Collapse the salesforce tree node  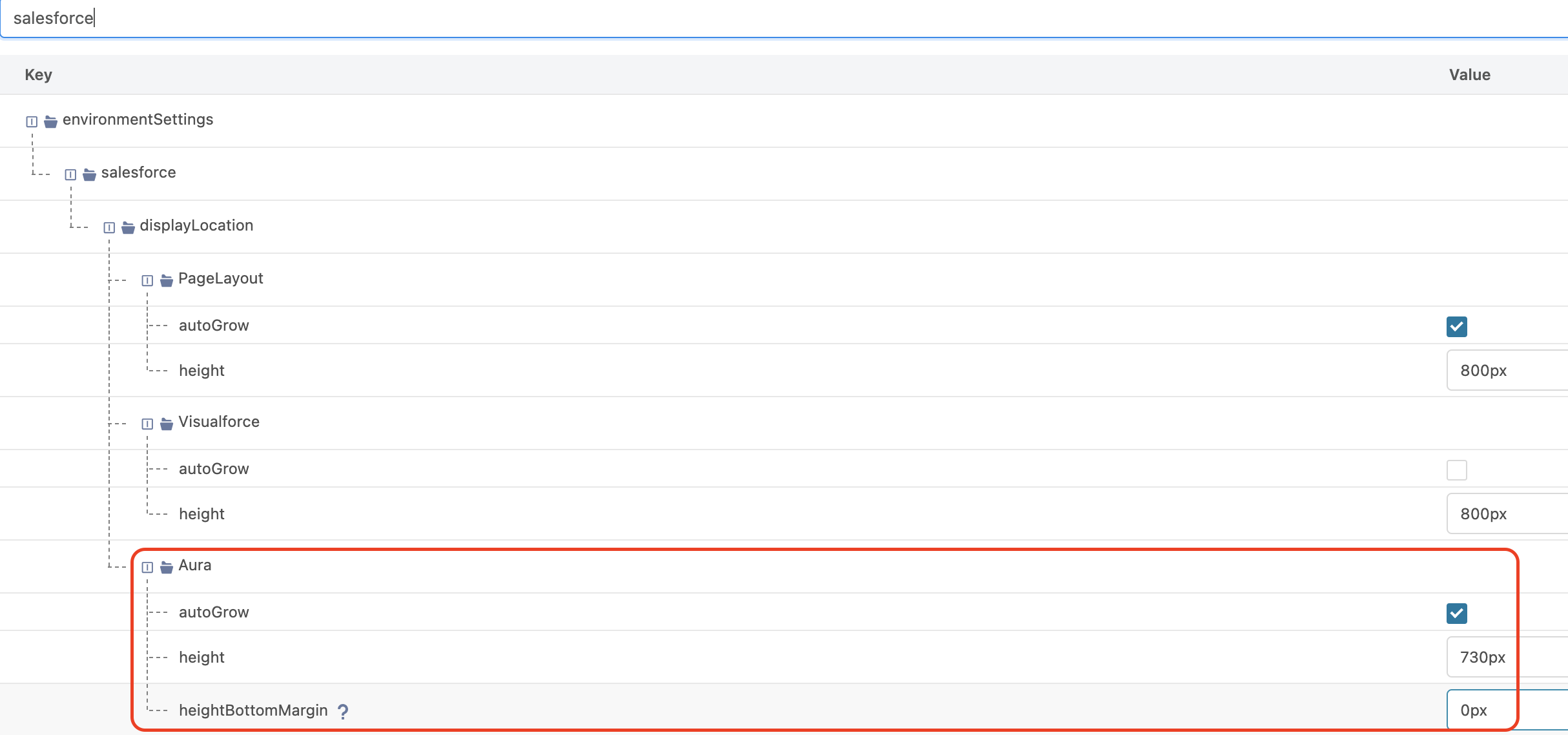point(70,174)
